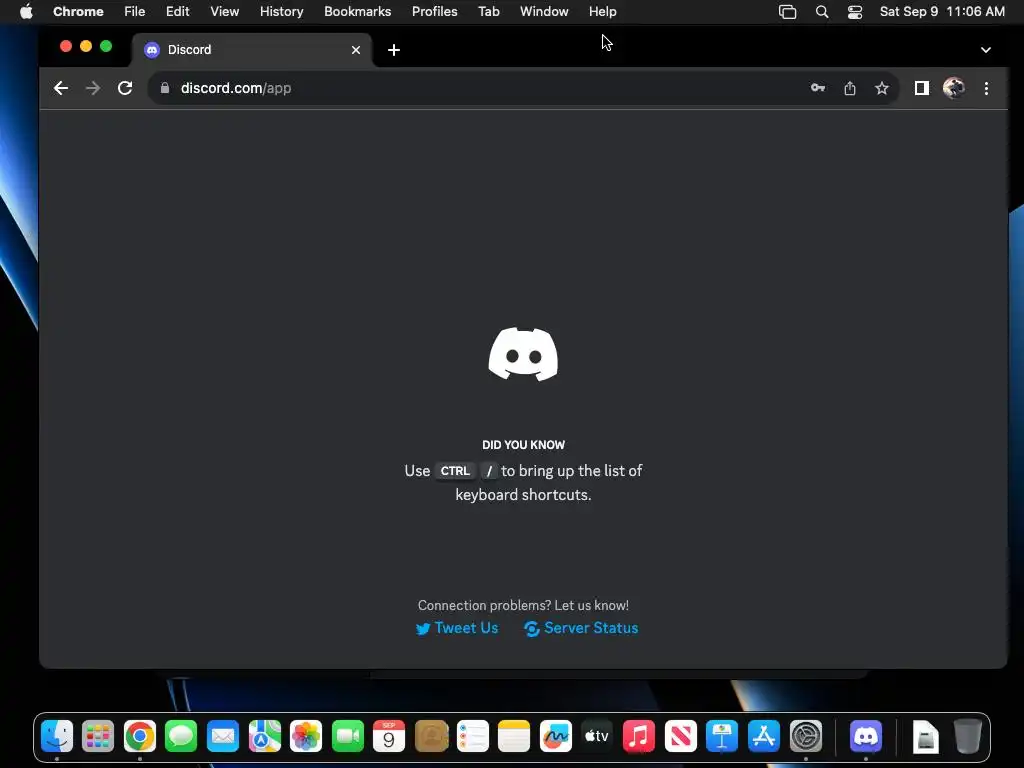1024x768 pixels.
Task: Click the screen mirroring menu bar icon
Action: (x=788, y=12)
